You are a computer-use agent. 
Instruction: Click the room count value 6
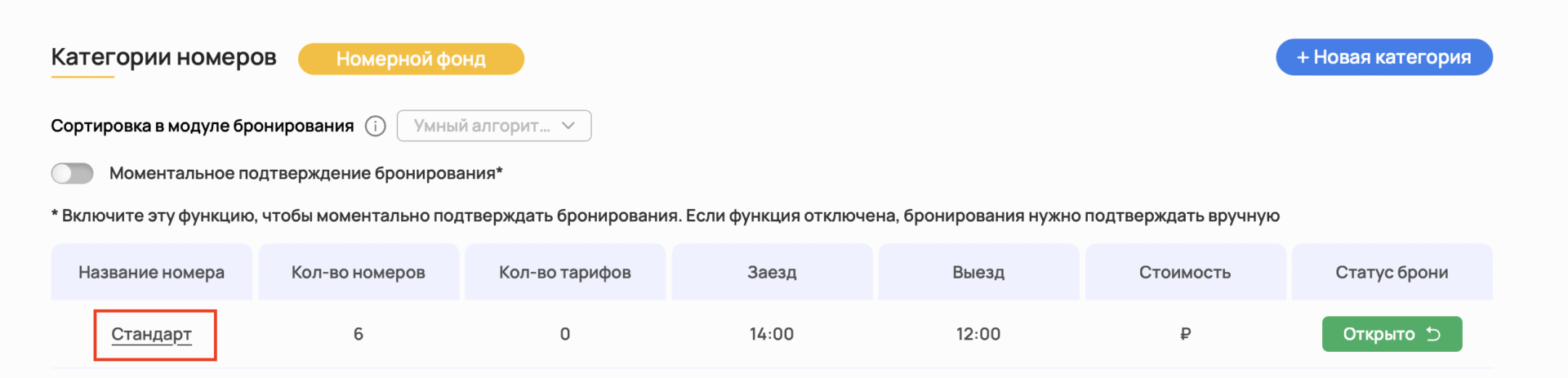coord(359,334)
